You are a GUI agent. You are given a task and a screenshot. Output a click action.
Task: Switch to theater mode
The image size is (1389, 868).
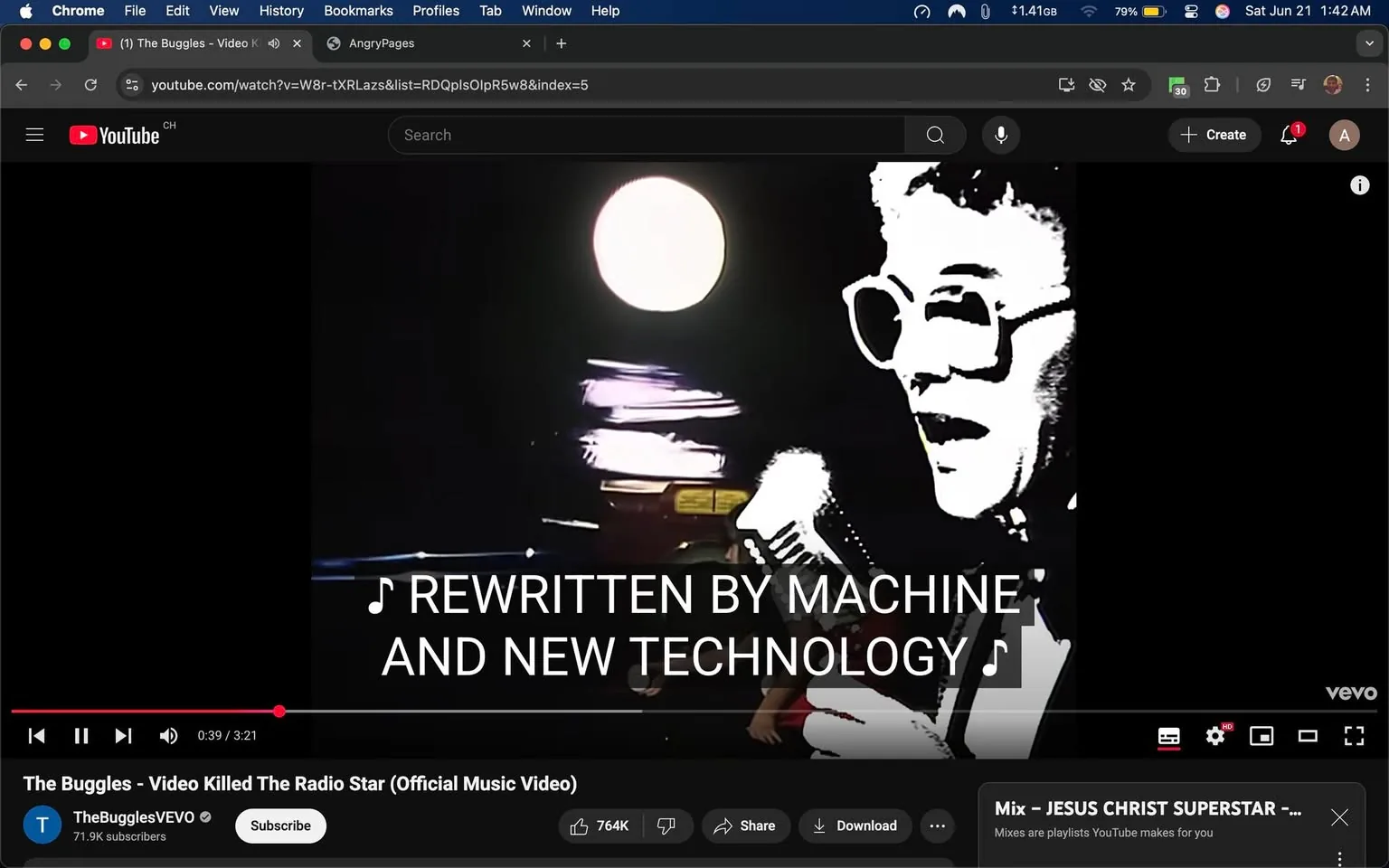(1307, 735)
